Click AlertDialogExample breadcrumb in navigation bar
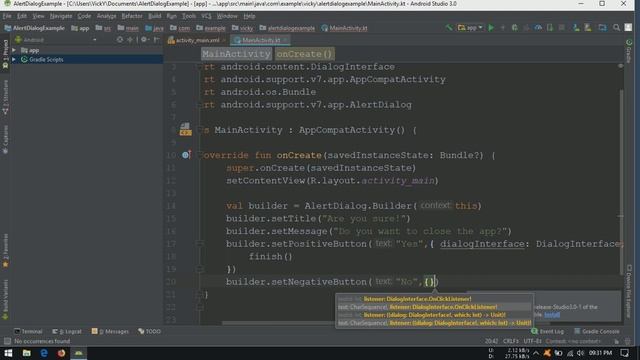This screenshot has width=640, height=360. point(35,28)
